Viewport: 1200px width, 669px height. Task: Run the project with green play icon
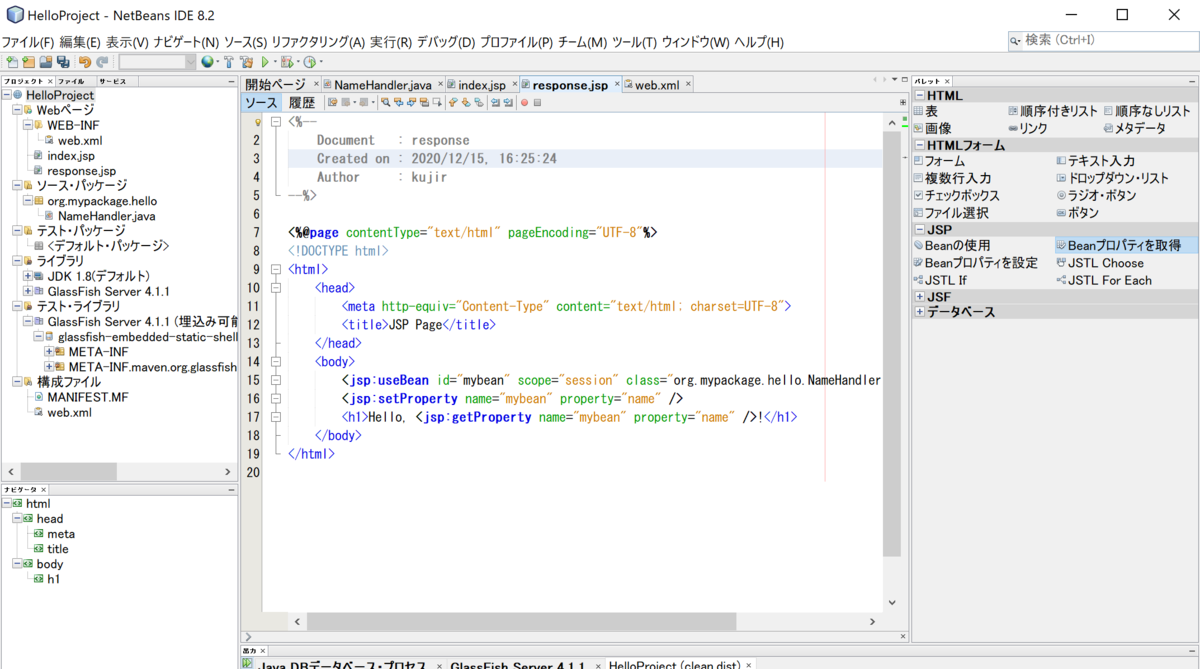coord(265,62)
